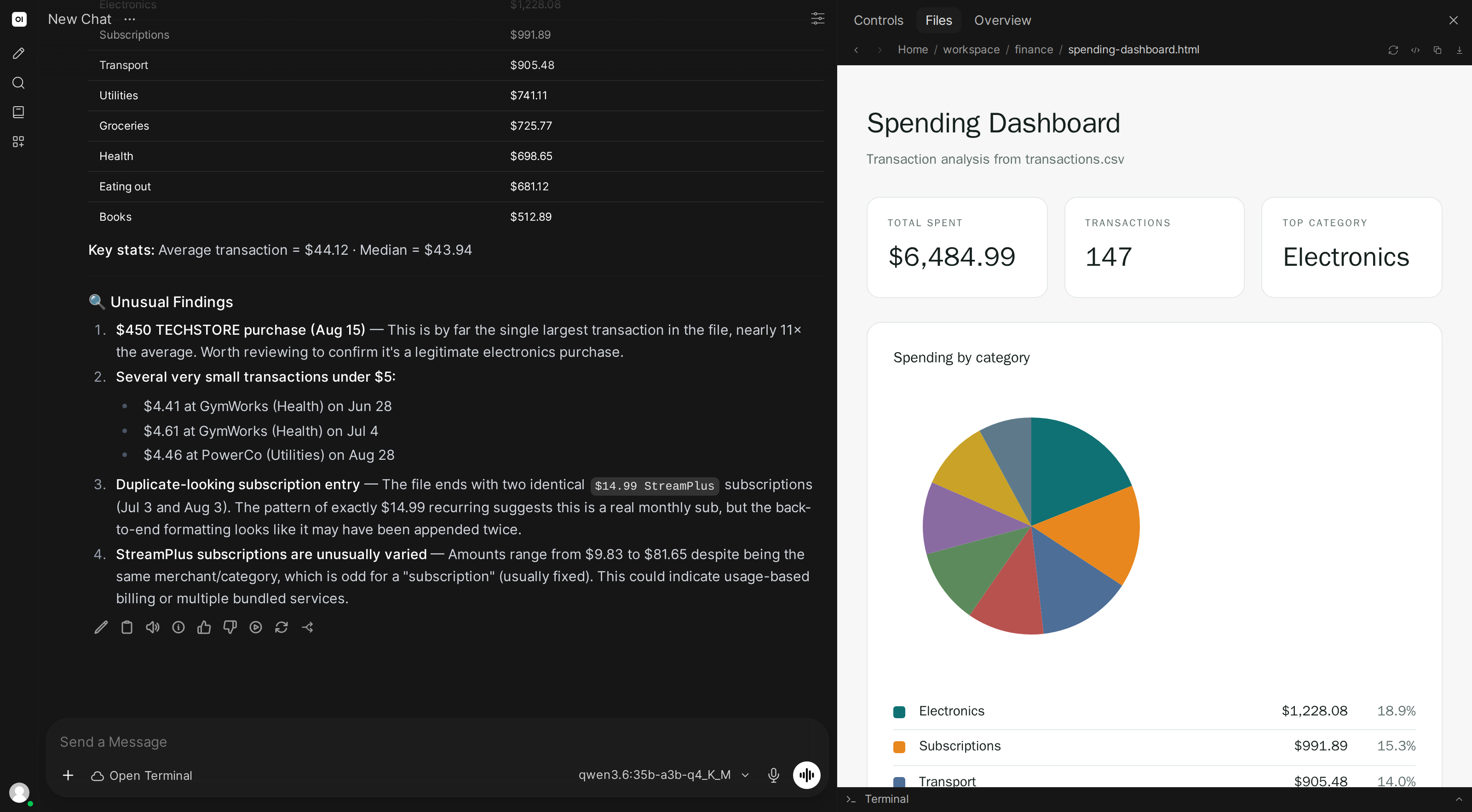
Task: Go to finance folder in breadcrumb
Action: [x=1034, y=50]
